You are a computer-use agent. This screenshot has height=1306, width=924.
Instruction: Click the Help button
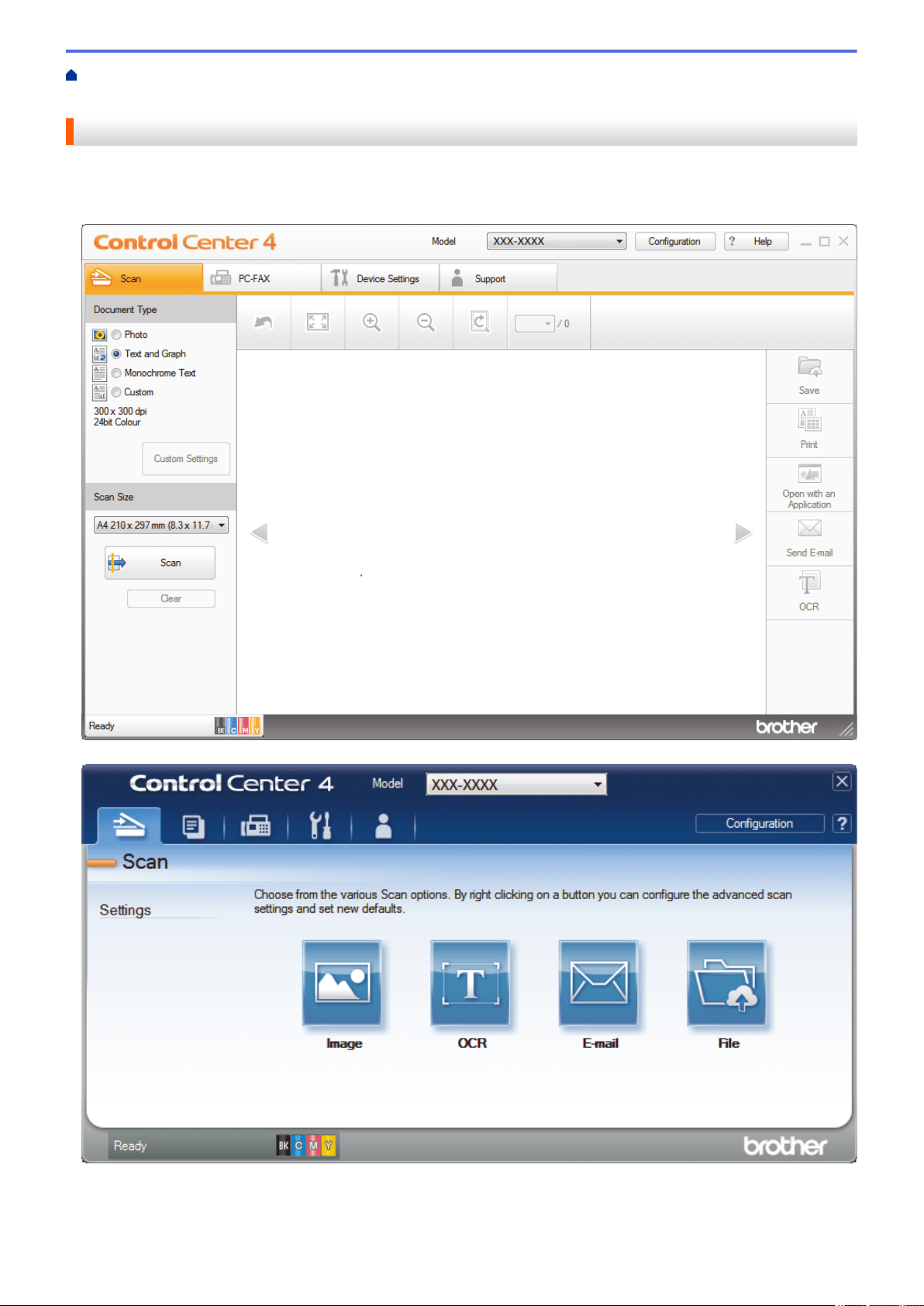coord(757,241)
